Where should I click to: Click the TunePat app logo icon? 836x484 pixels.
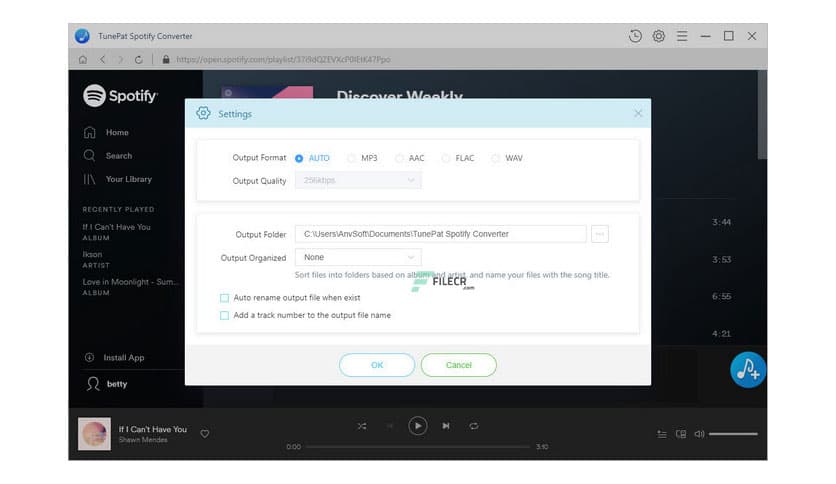point(82,36)
